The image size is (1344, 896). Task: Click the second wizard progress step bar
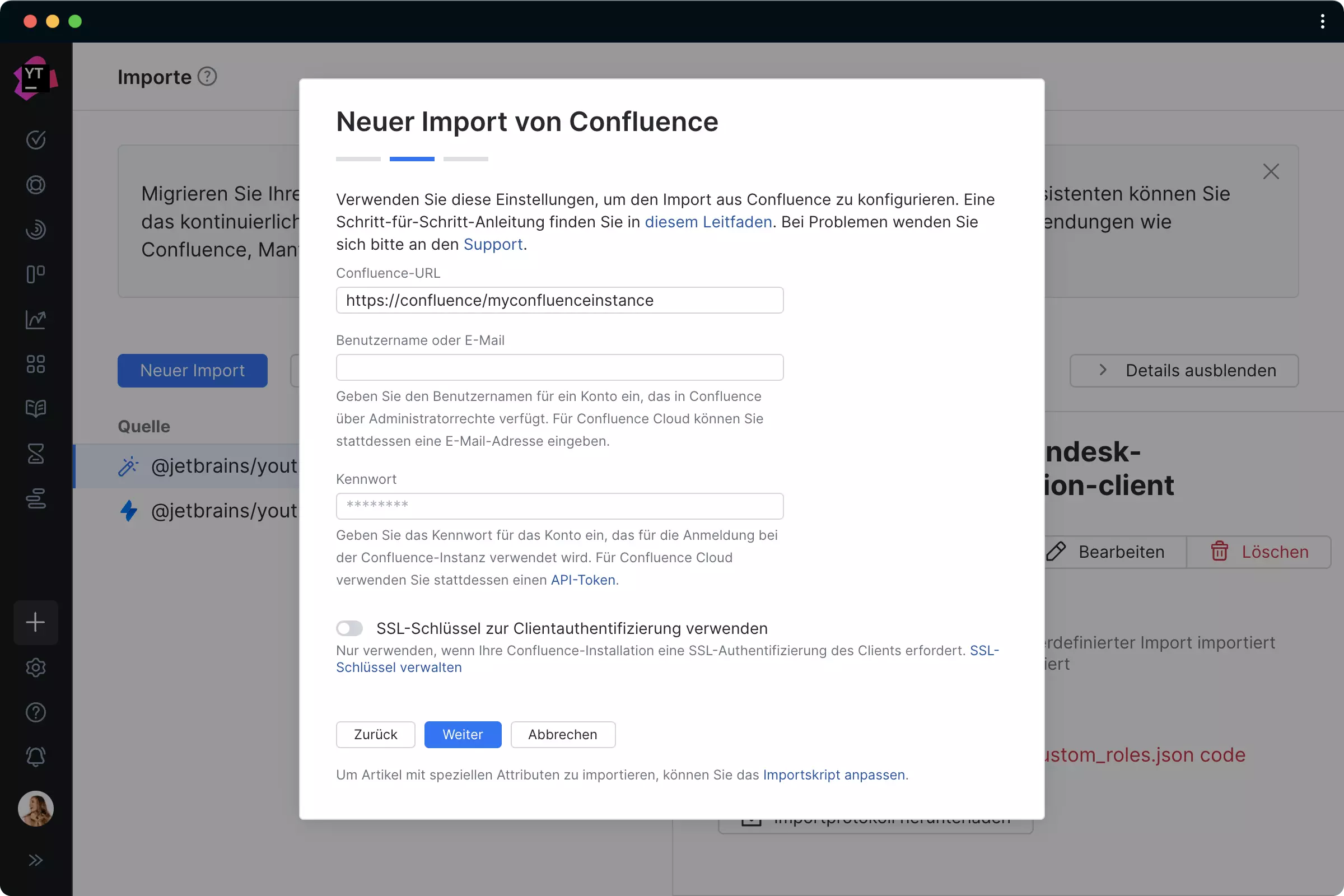point(412,159)
